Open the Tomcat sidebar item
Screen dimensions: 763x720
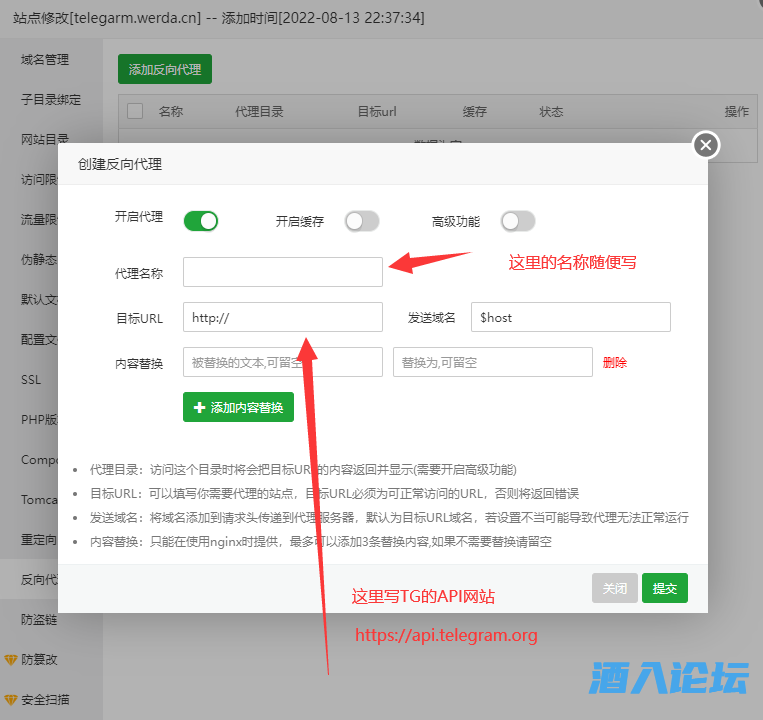point(39,500)
